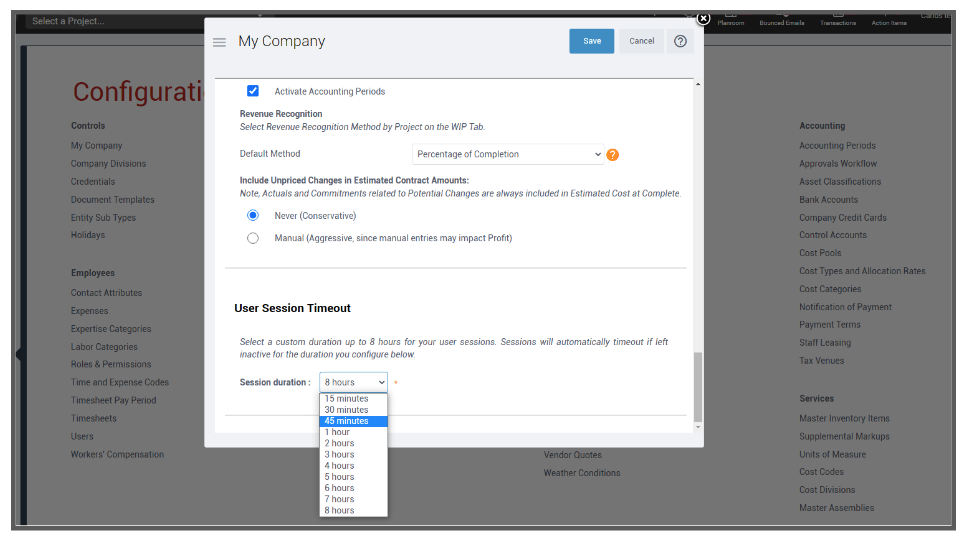
Task: Open Transactions in the top bar
Action: (838, 18)
